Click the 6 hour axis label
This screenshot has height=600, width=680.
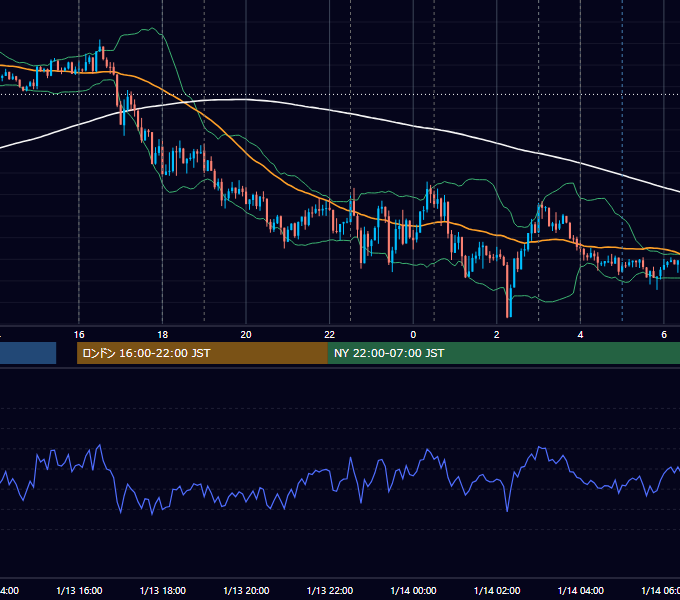(x=664, y=335)
